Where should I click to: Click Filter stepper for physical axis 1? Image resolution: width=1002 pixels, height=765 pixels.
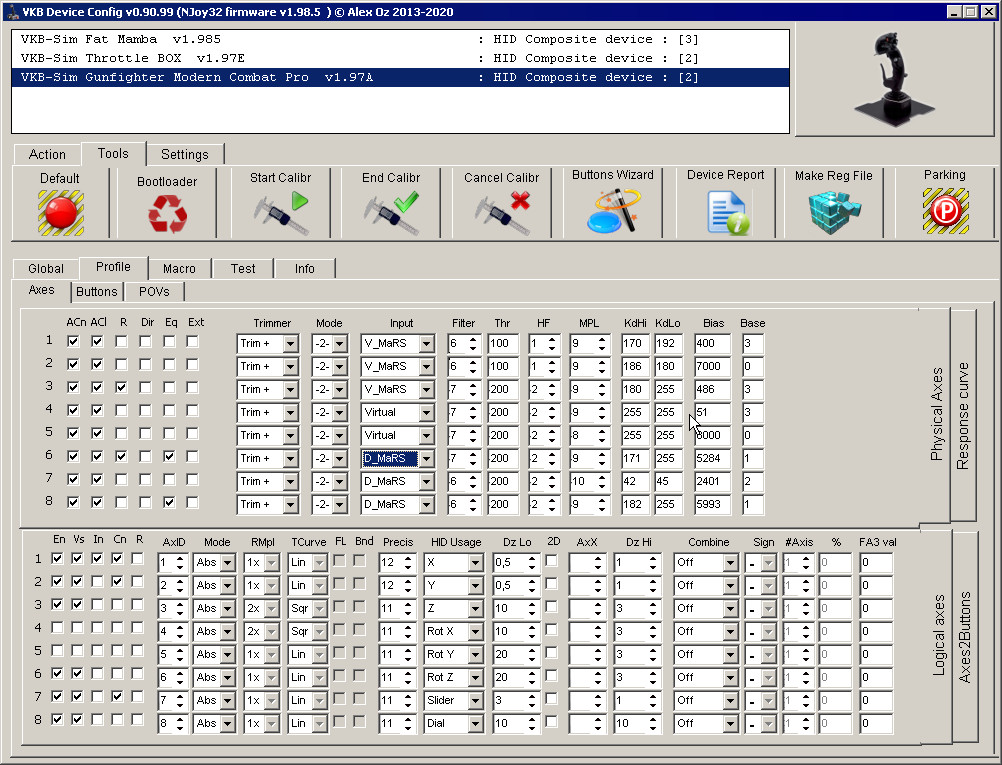473,344
